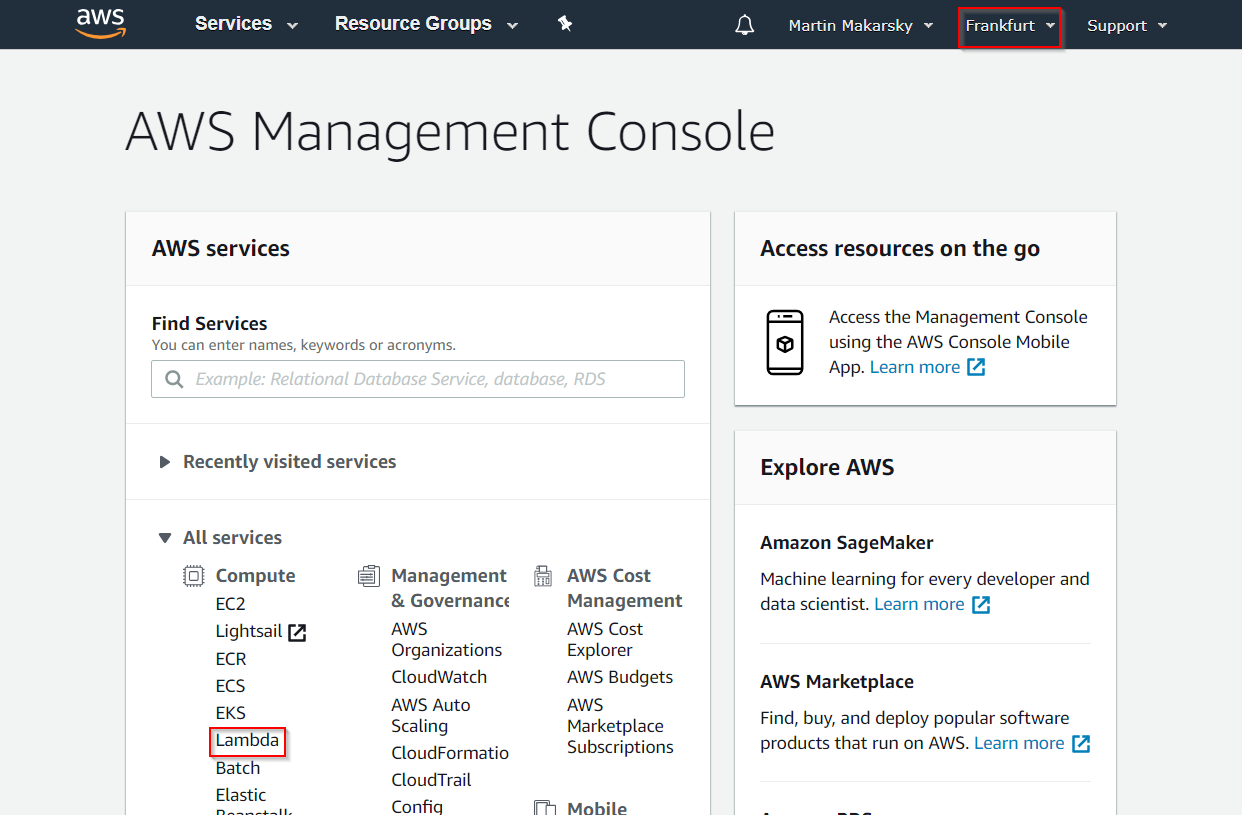
Task: Click the Compute category chip icon
Action: click(193, 574)
